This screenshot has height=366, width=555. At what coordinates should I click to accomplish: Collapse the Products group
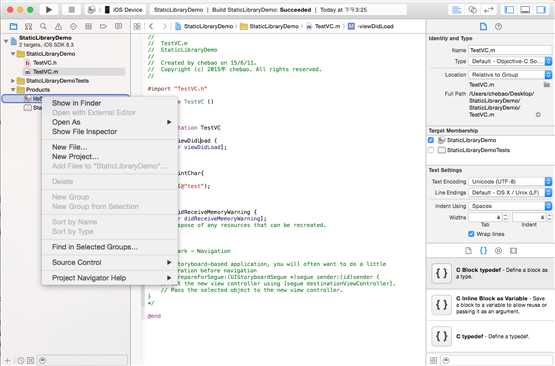(x=13, y=90)
